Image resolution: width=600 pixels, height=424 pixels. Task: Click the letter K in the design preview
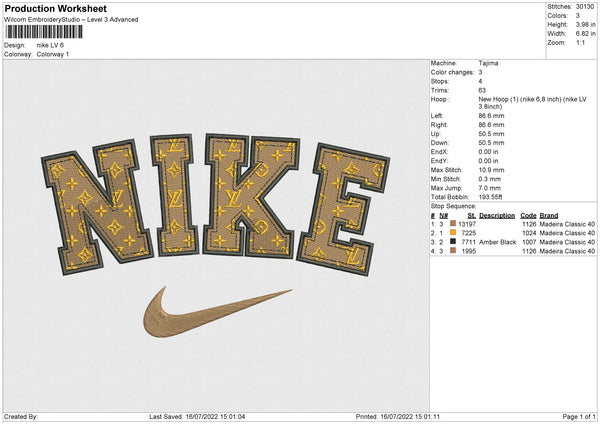pyautogui.click(x=251, y=196)
